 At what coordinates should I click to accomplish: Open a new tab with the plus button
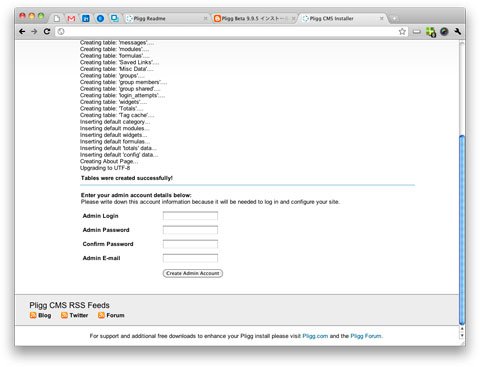(394, 19)
